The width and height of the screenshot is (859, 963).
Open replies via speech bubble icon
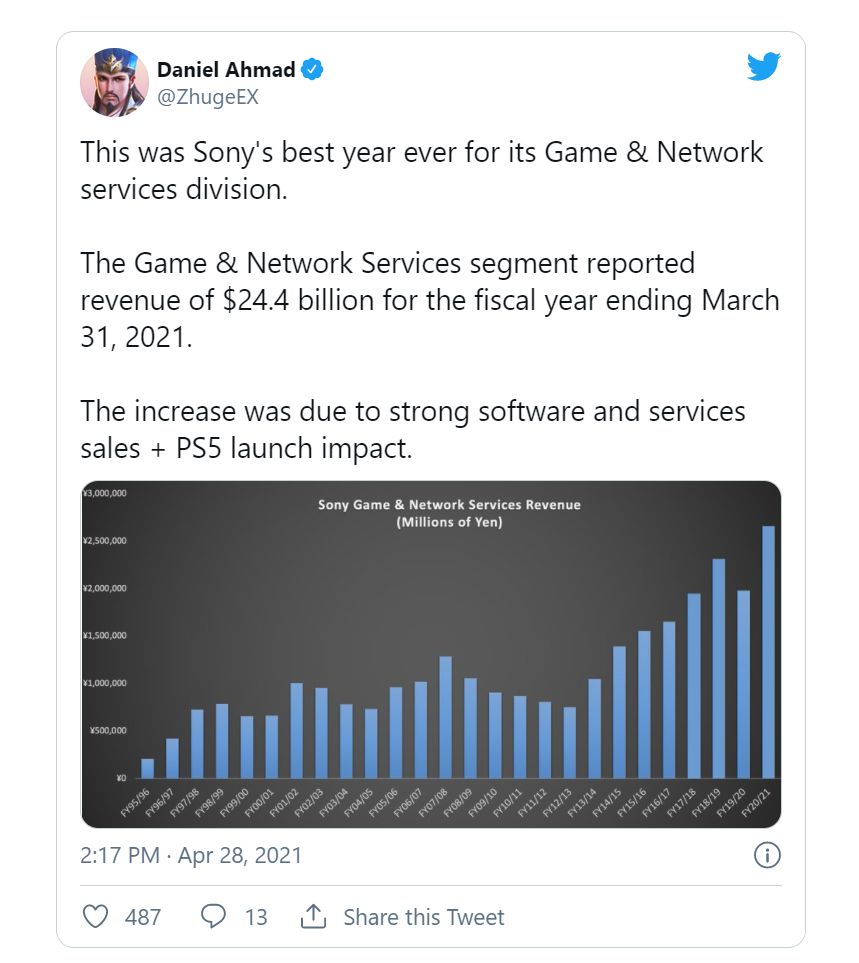point(214,916)
